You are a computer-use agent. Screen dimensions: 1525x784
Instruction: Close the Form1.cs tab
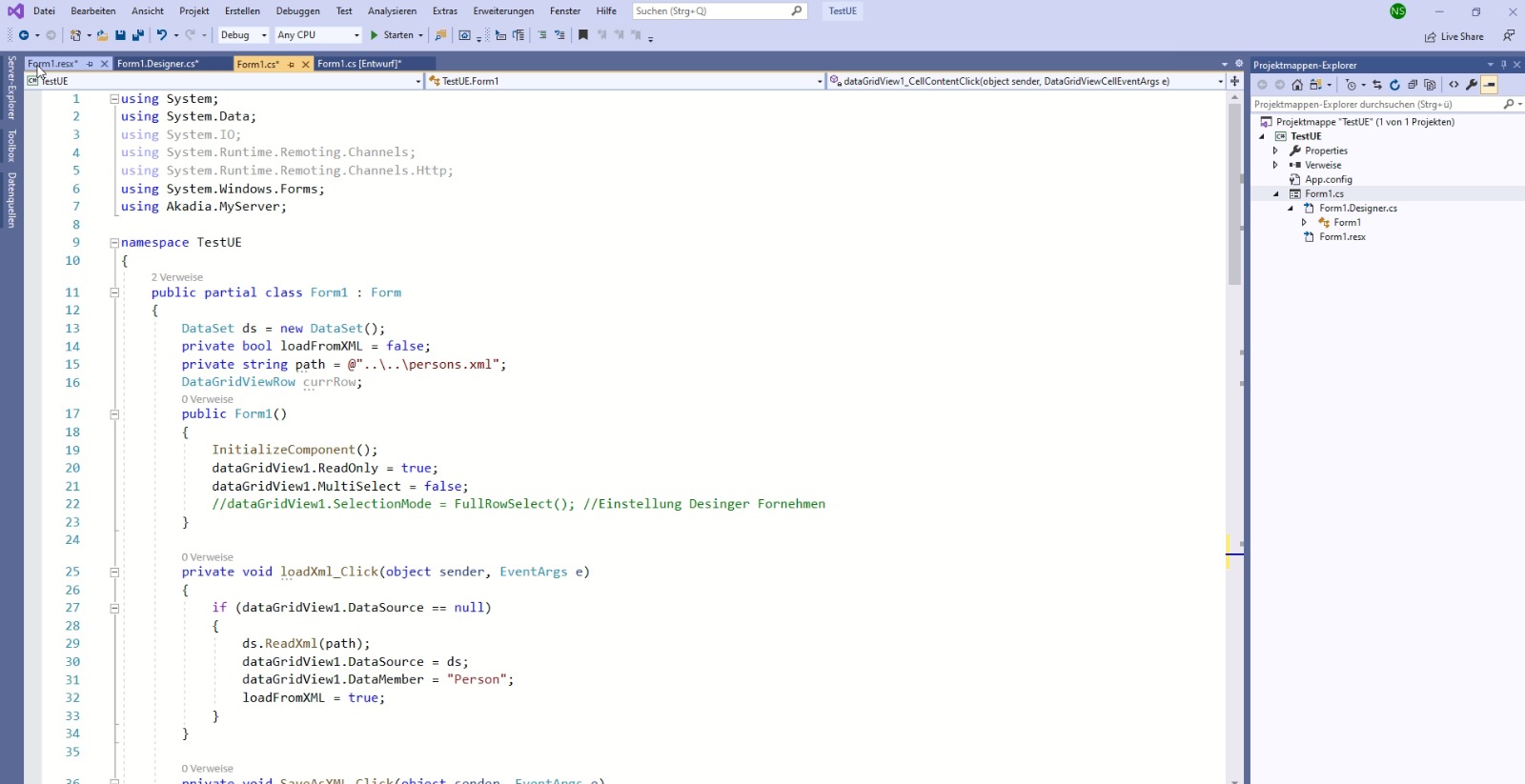click(x=306, y=64)
